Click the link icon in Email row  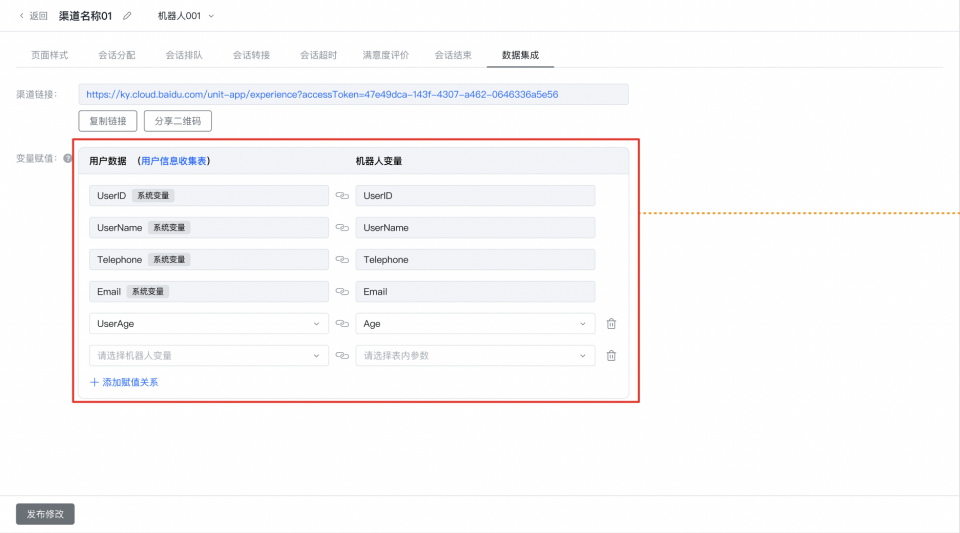(x=342, y=292)
